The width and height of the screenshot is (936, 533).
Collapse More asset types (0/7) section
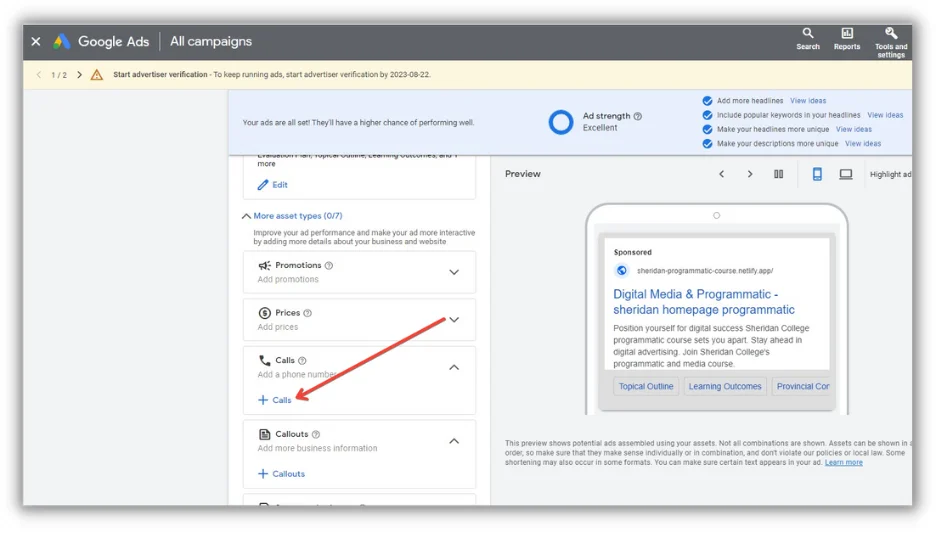[292, 216]
